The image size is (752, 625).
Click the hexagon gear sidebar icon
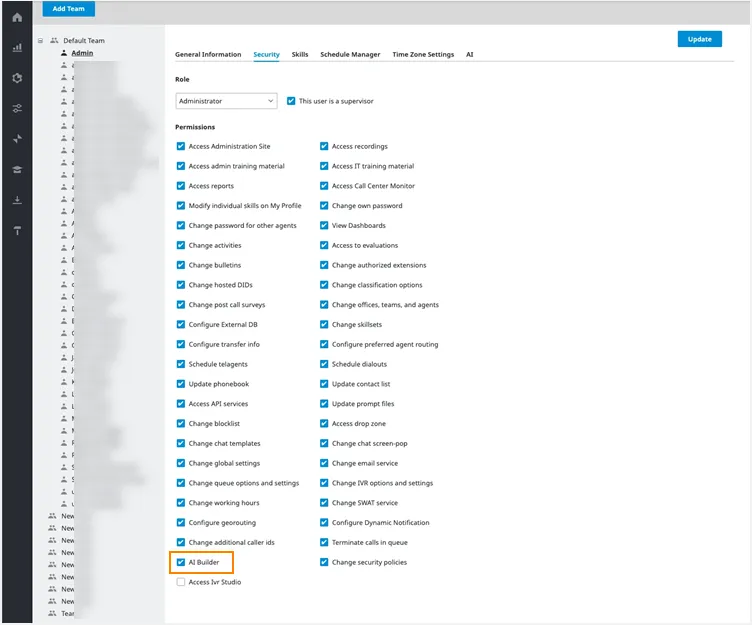tap(17, 78)
